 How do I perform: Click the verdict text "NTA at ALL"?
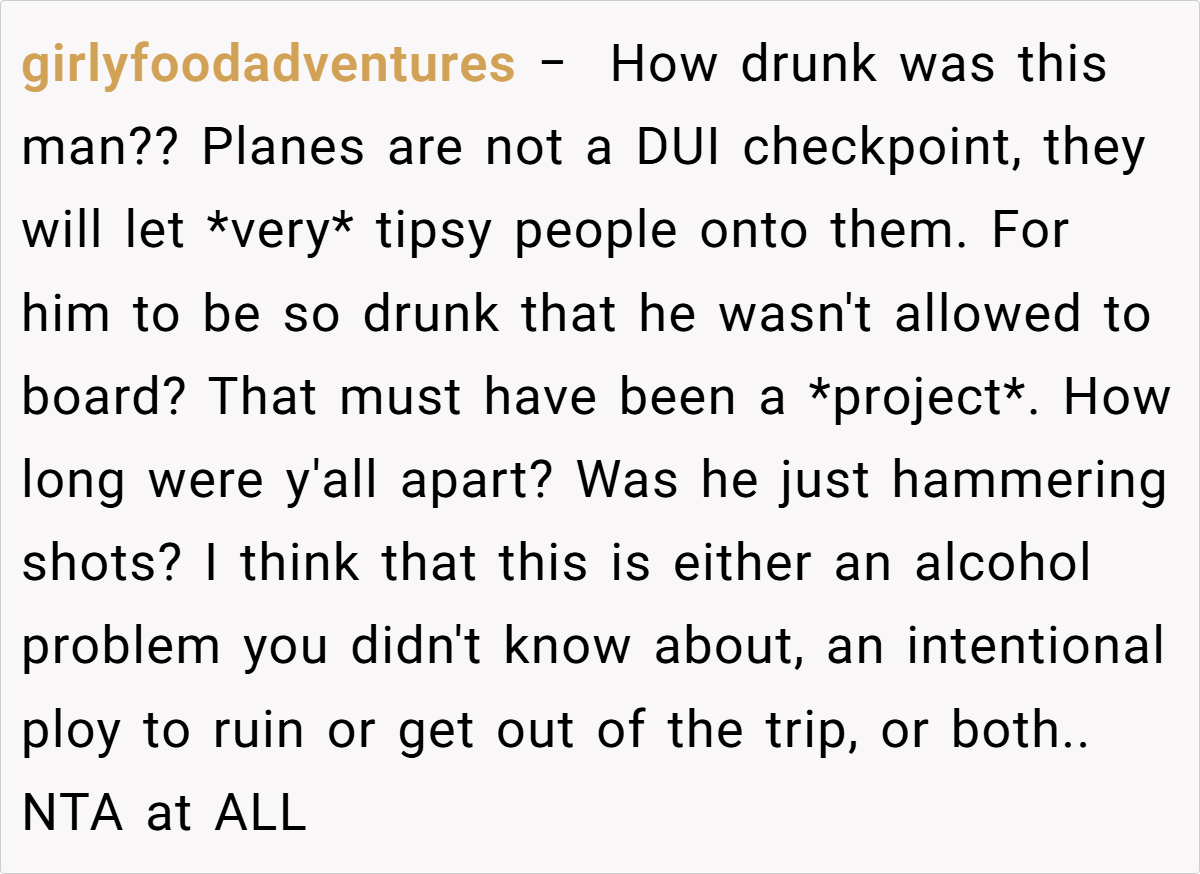164,813
